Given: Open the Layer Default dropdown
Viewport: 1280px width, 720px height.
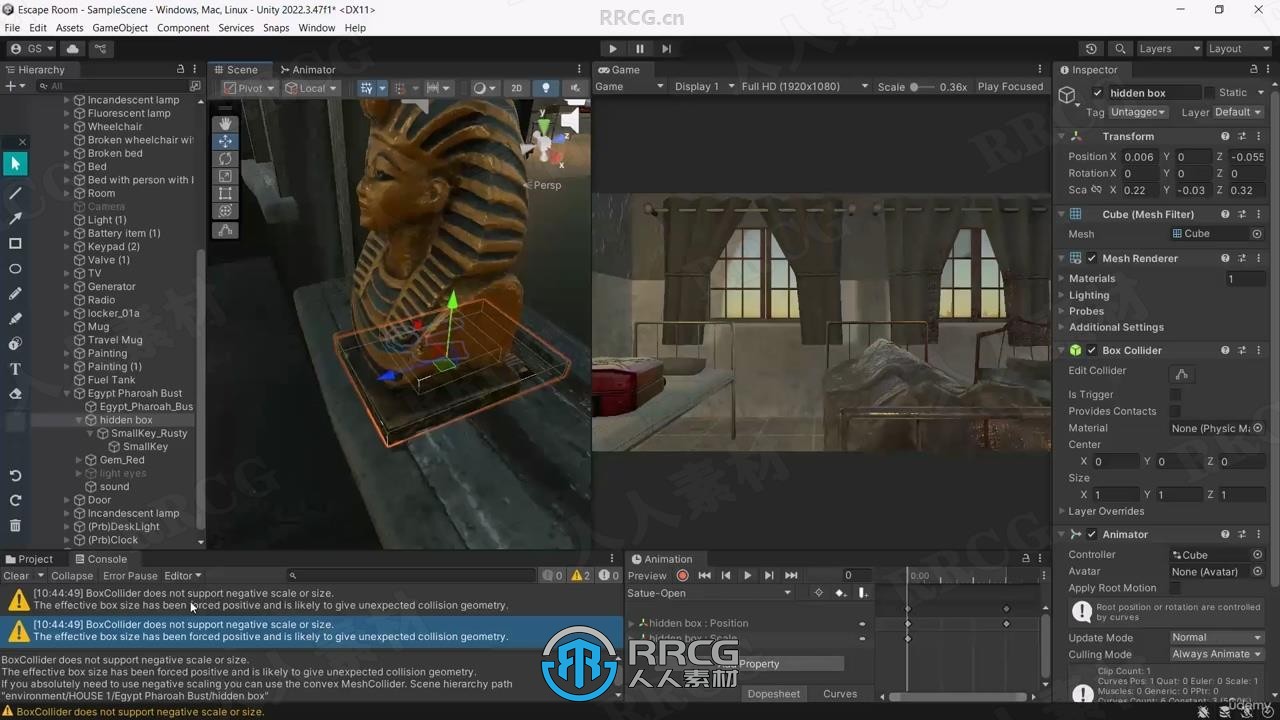Looking at the screenshot, I should 1238,112.
